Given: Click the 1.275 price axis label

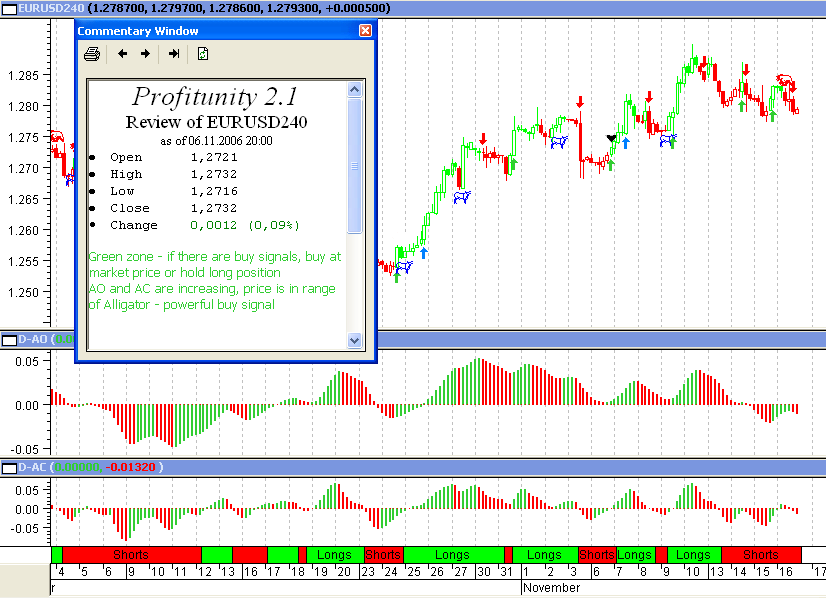Looking at the screenshot, I should click(24, 138).
